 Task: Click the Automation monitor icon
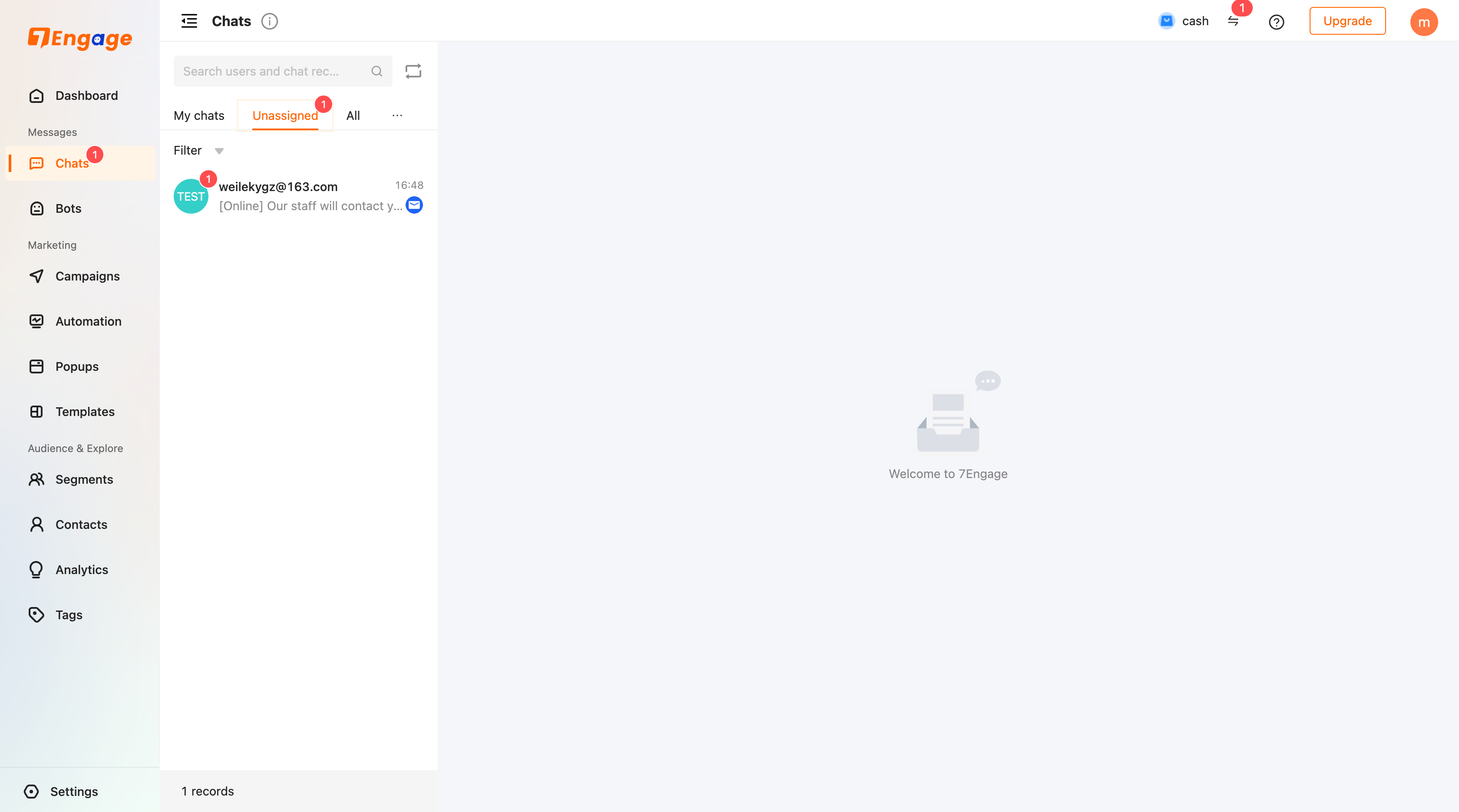pos(36,321)
